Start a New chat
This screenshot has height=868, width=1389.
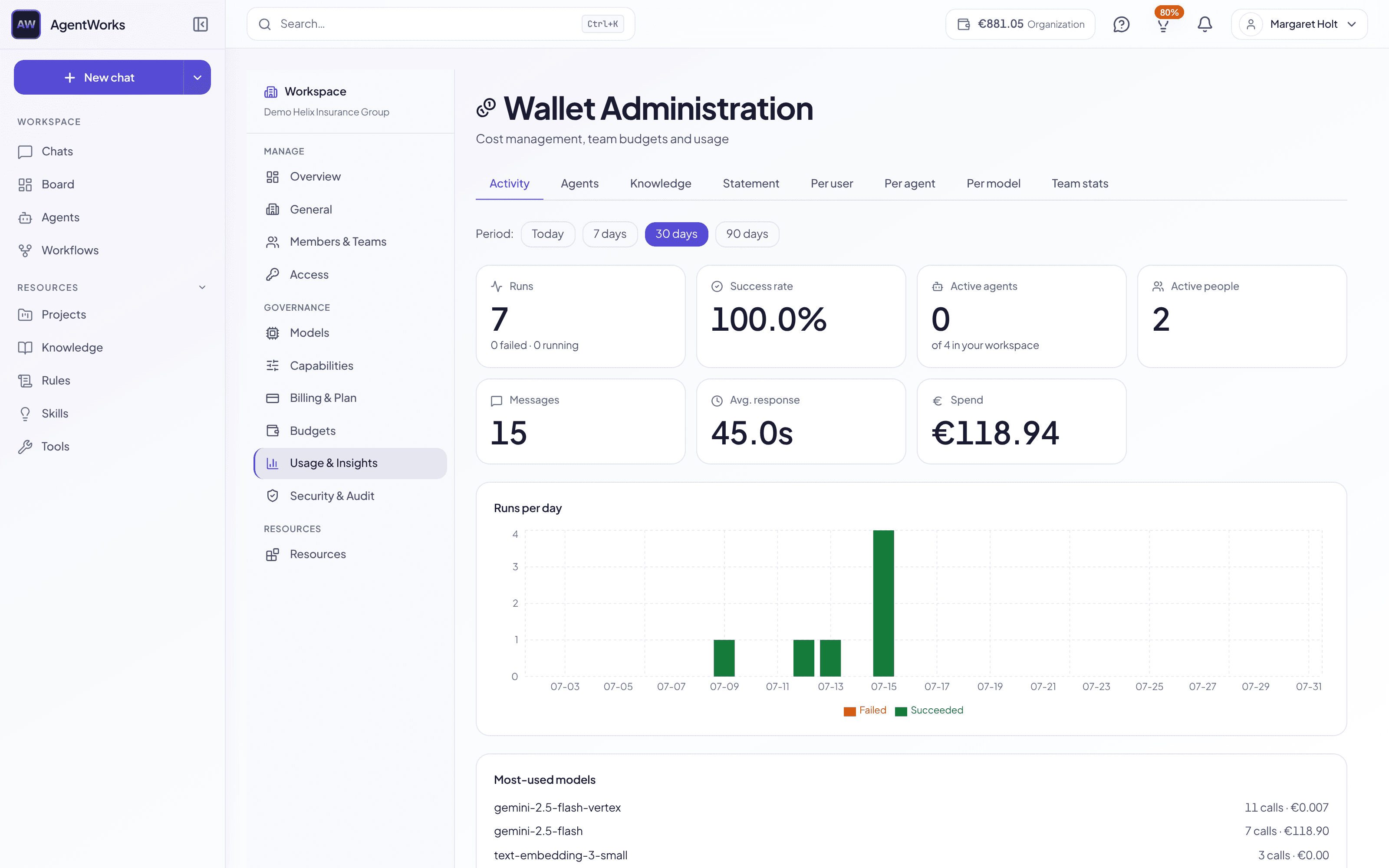(99, 78)
